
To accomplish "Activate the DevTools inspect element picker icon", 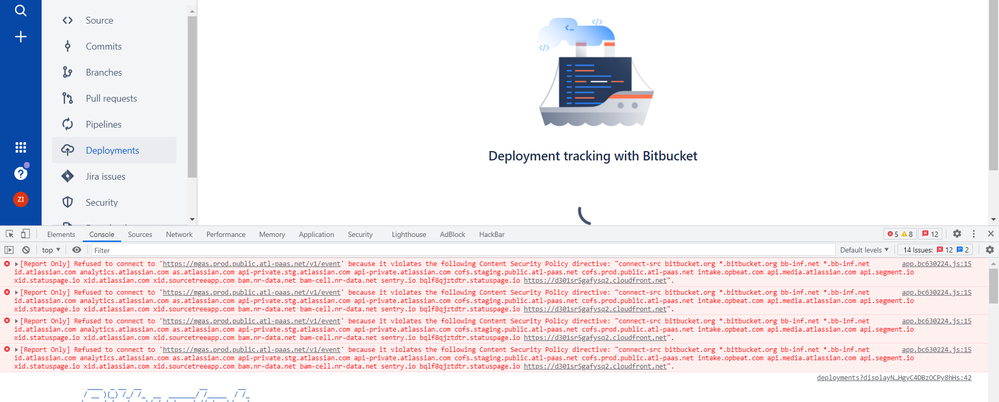I will click(x=10, y=234).
